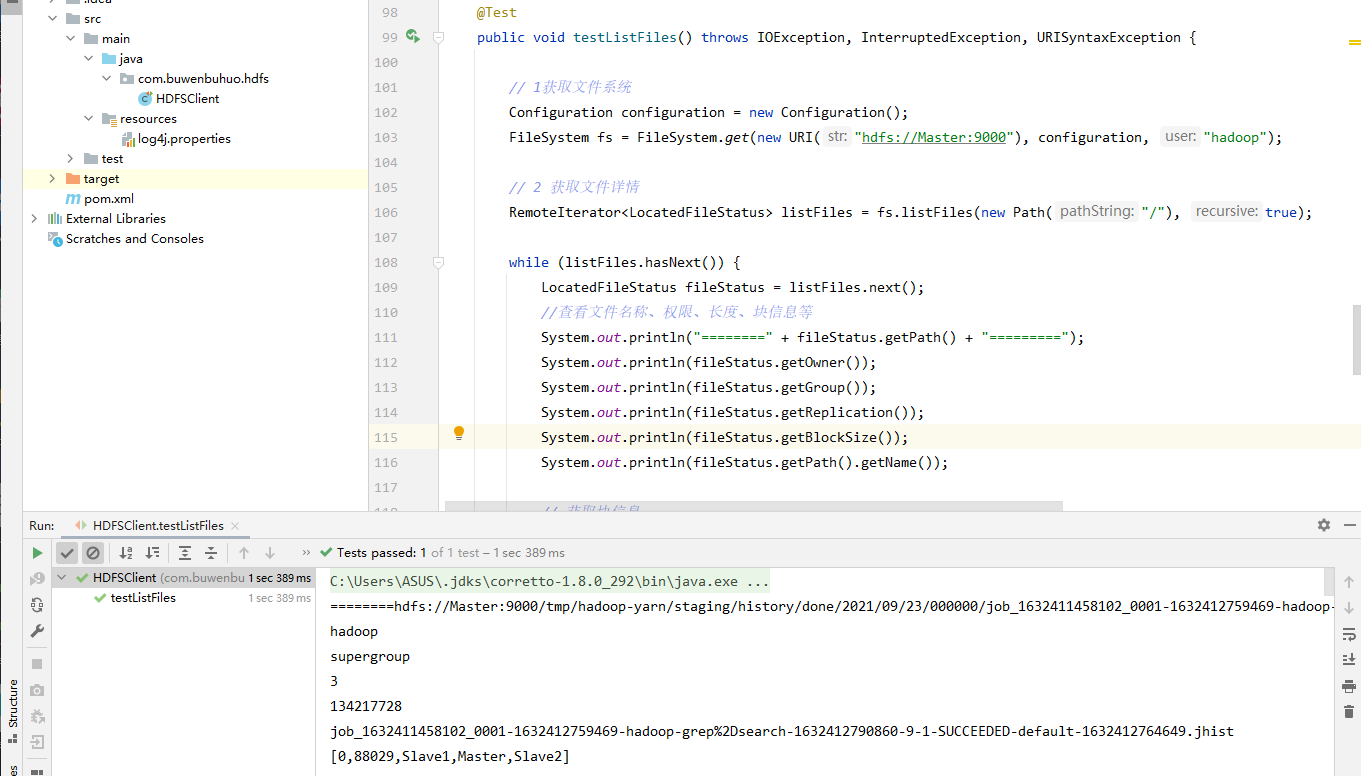Collapse the src folder
The width and height of the screenshot is (1361, 776).
tap(53, 18)
